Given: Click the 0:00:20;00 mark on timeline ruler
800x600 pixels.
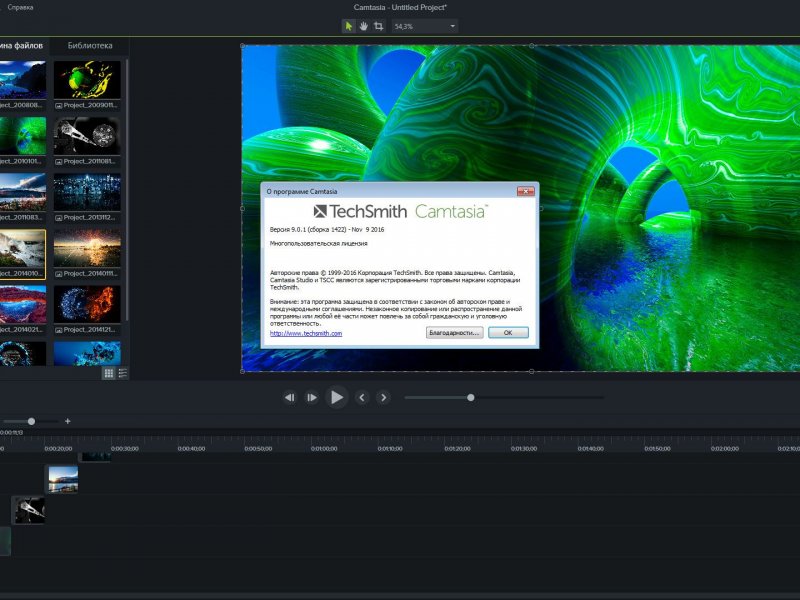Looking at the screenshot, I should pyautogui.click(x=58, y=449).
